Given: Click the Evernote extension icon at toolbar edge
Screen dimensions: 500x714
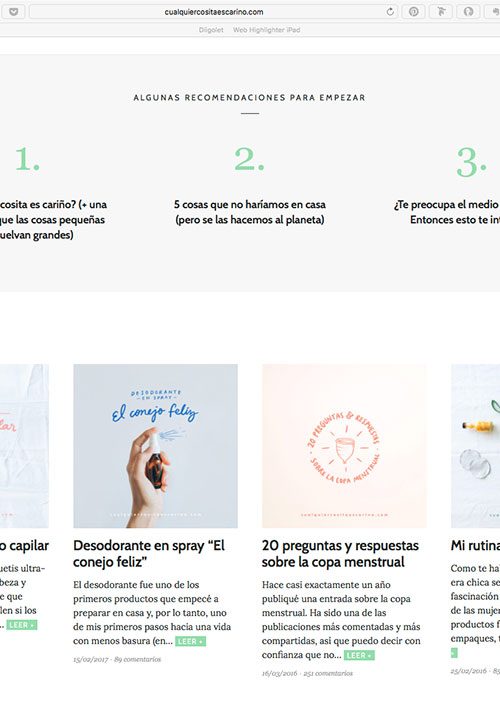Looking at the screenshot, I should coord(495,12).
